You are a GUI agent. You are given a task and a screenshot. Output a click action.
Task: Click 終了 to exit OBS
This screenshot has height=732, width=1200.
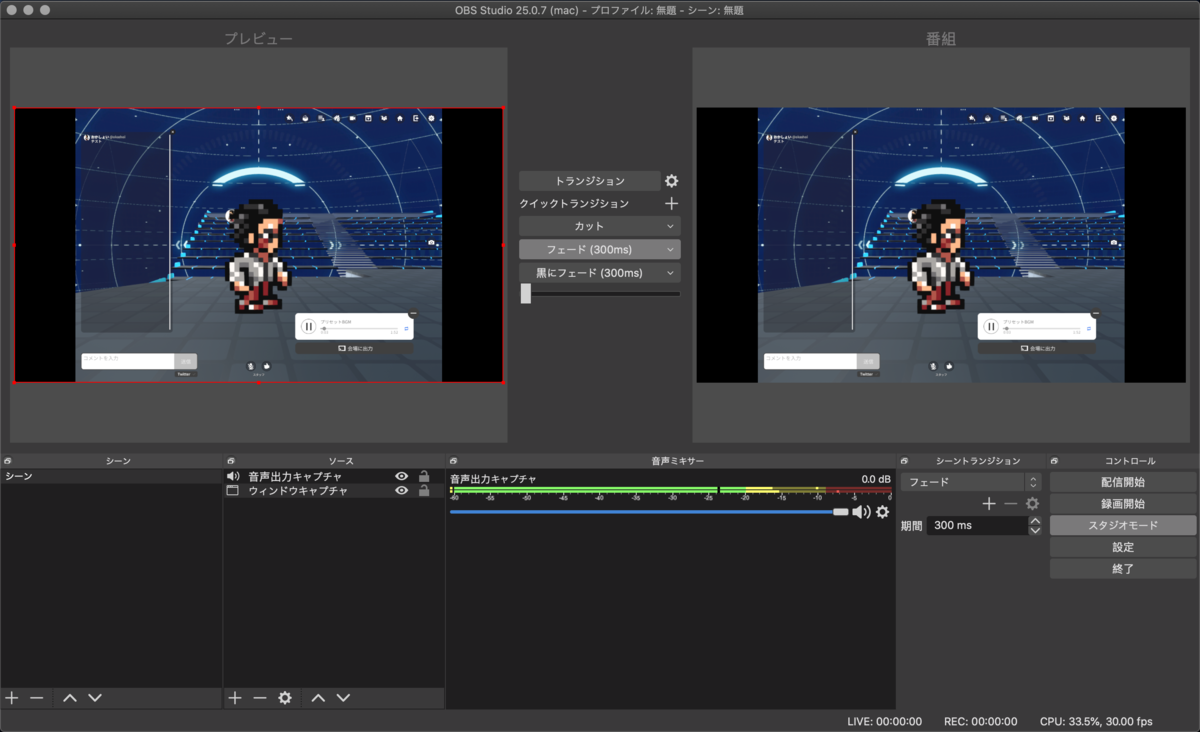(x=1123, y=569)
